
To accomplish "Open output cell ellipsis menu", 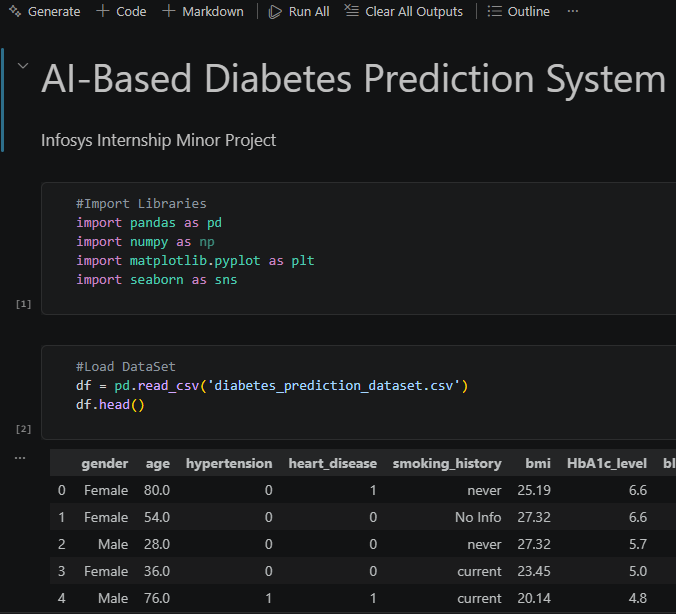I will pyautogui.click(x=20, y=458).
